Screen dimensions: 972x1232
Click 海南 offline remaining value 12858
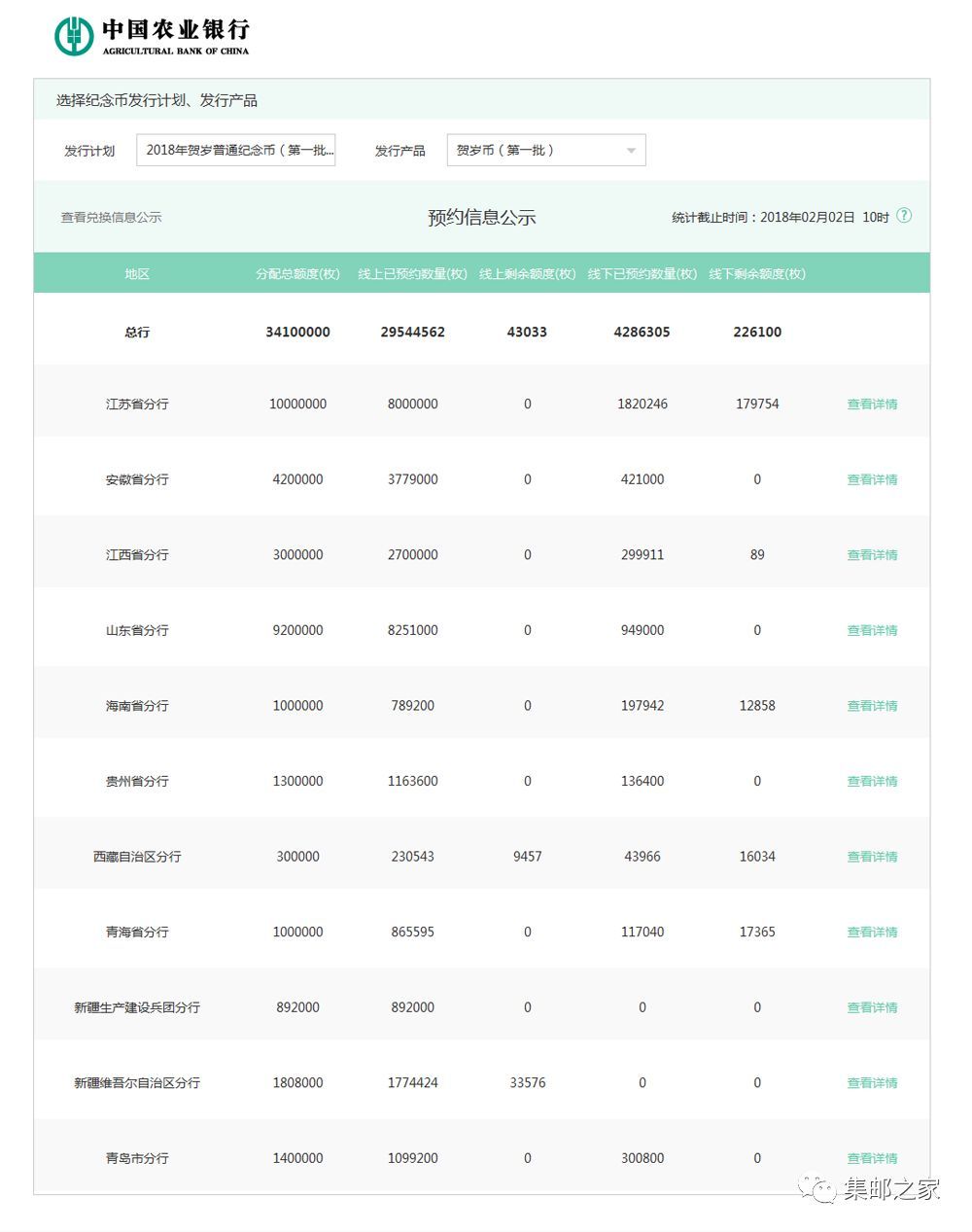(x=757, y=706)
